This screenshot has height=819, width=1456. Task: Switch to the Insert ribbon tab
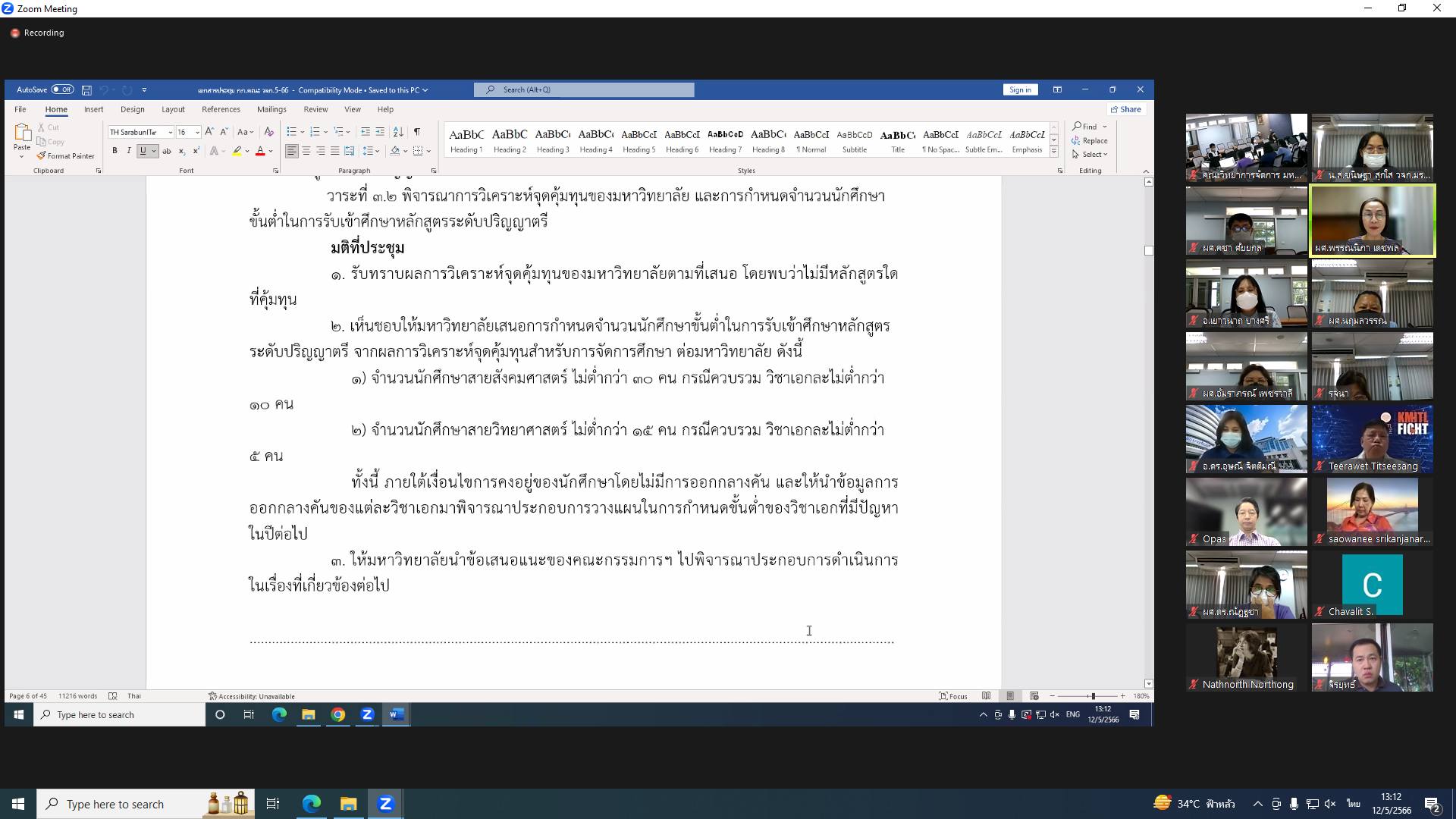[x=94, y=109]
